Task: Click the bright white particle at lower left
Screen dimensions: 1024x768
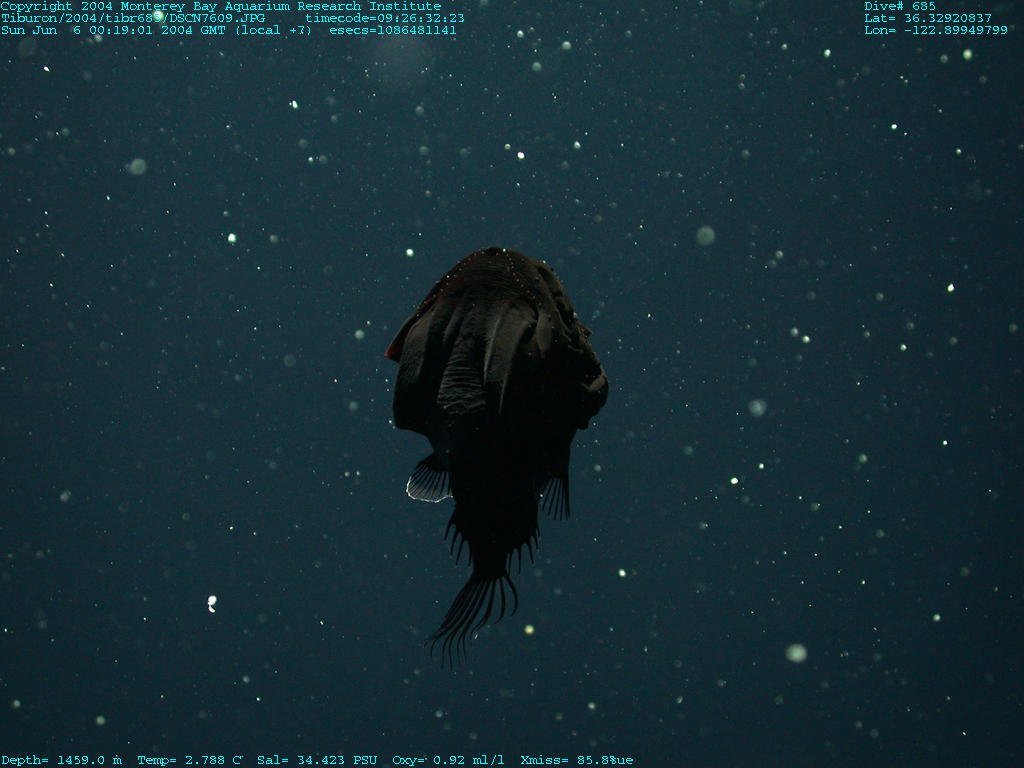Action: coord(211,602)
